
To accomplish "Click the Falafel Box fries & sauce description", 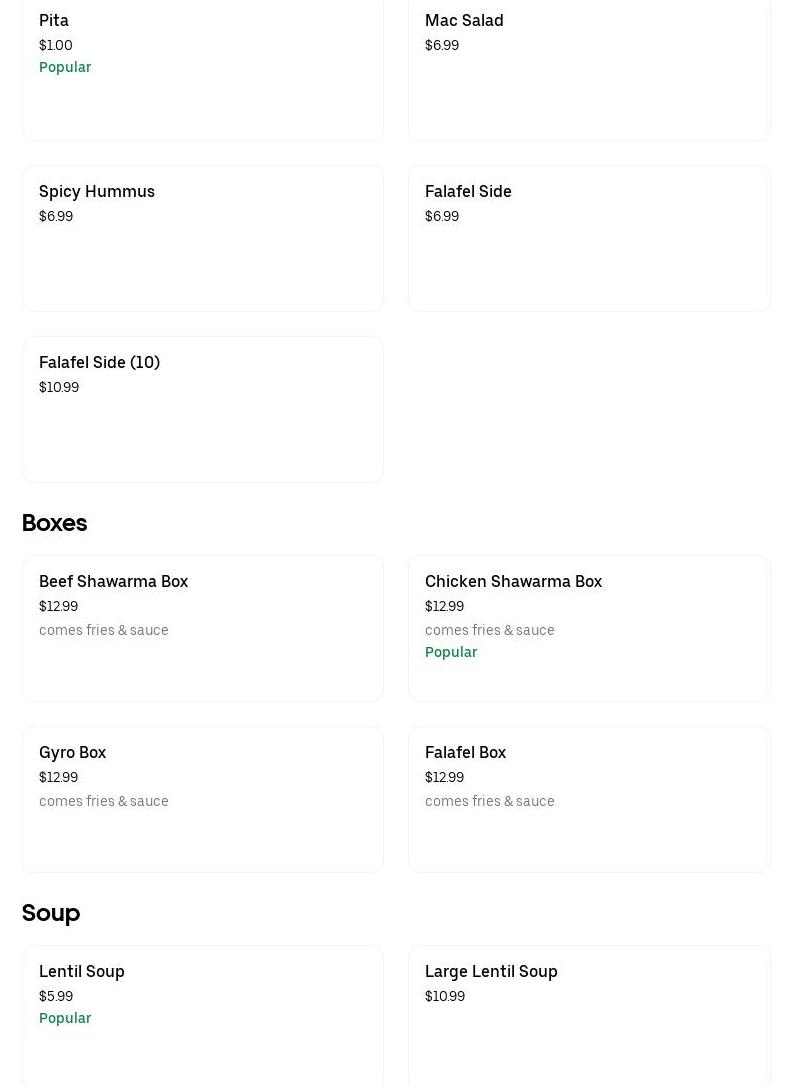I will [x=490, y=802].
